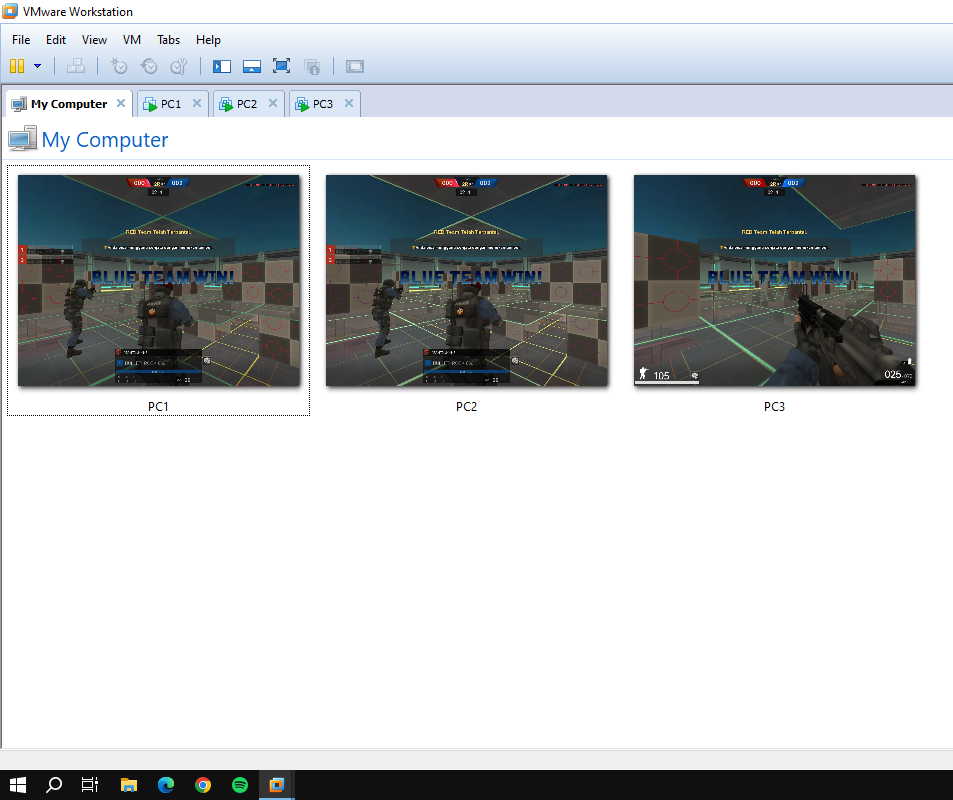Open the snapshot manager wrench-clock icon
This screenshot has height=800, width=953.
coord(179,66)
